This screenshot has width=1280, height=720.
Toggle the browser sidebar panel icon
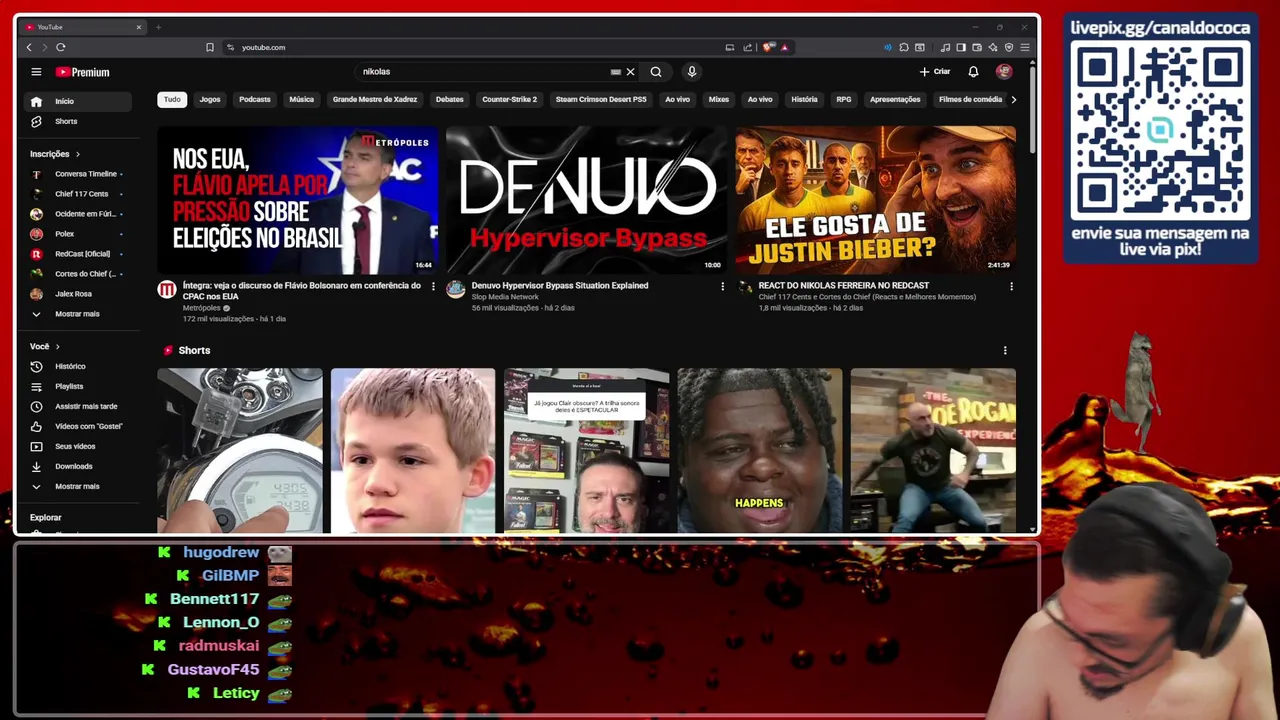click(961, 47)
